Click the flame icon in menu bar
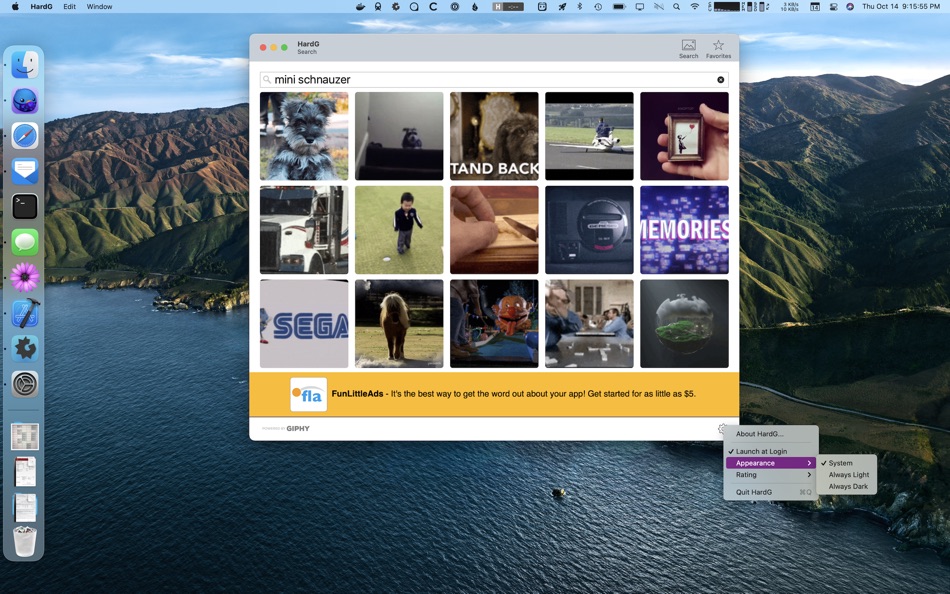 click(x=474, y=7)
